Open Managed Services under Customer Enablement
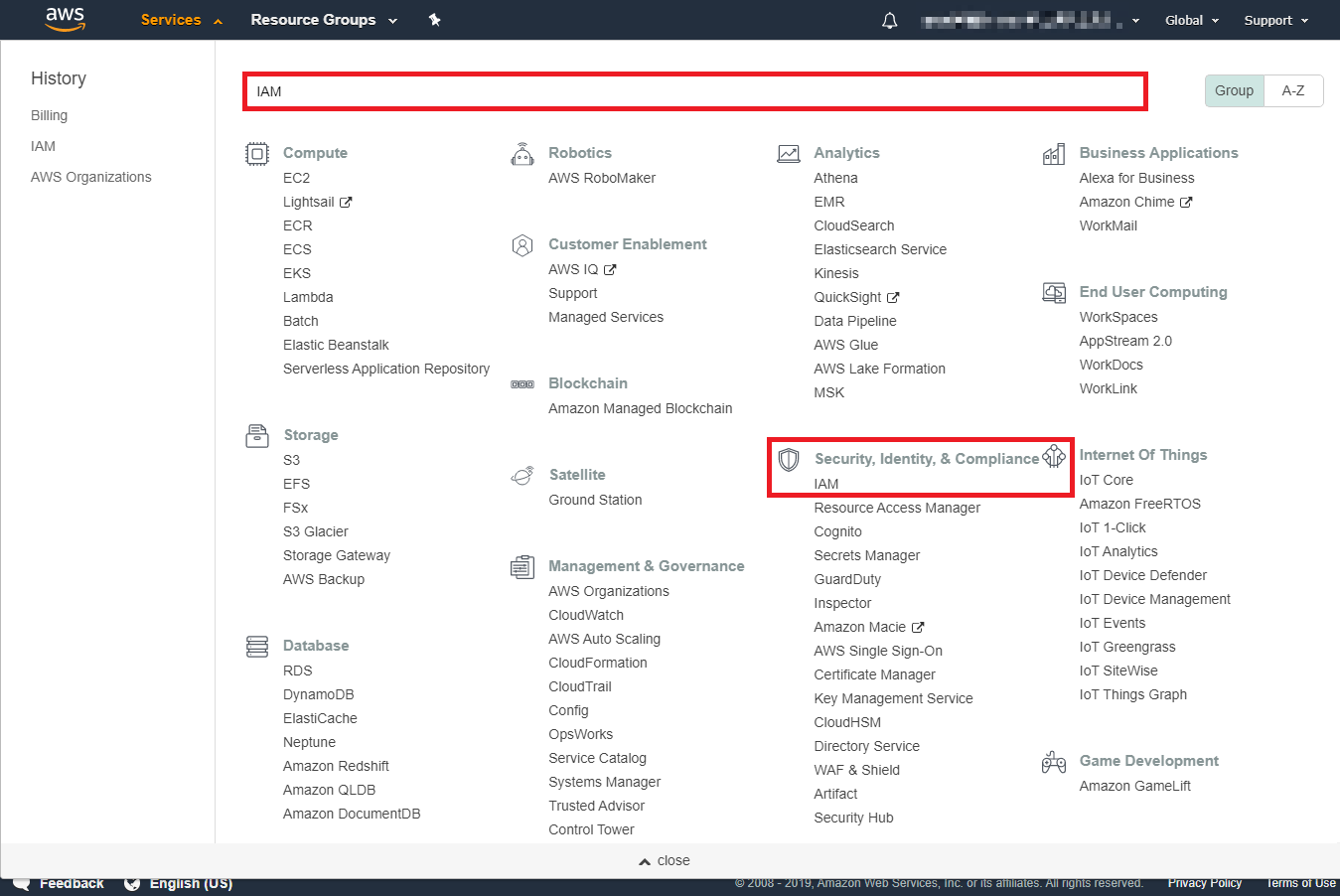This screenshot has width=1340, height=896. click(606, 317)
